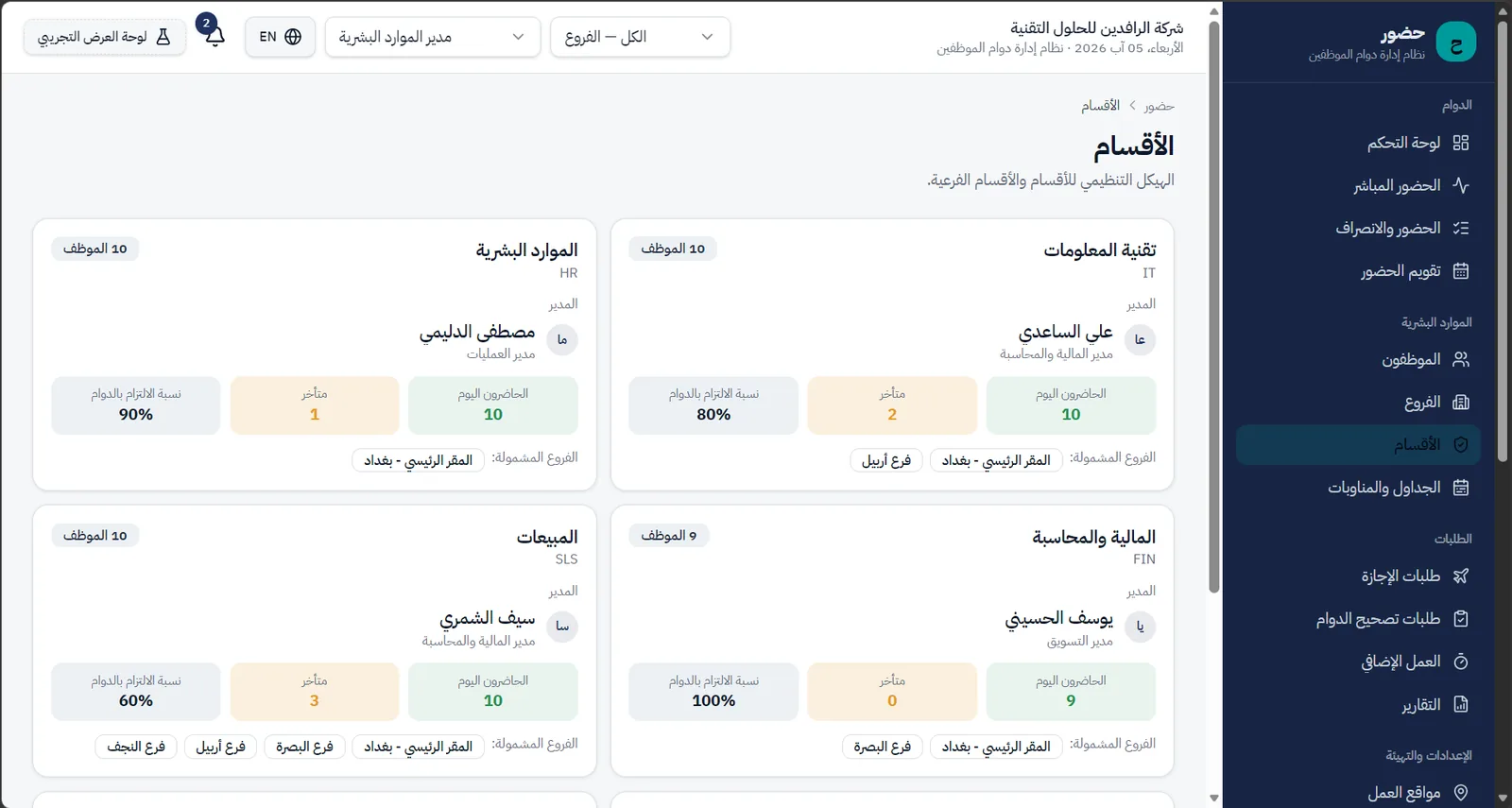
Task: Click the فرع أربيل chip in تقنية المعلومات card
Action: pos(886,460)
